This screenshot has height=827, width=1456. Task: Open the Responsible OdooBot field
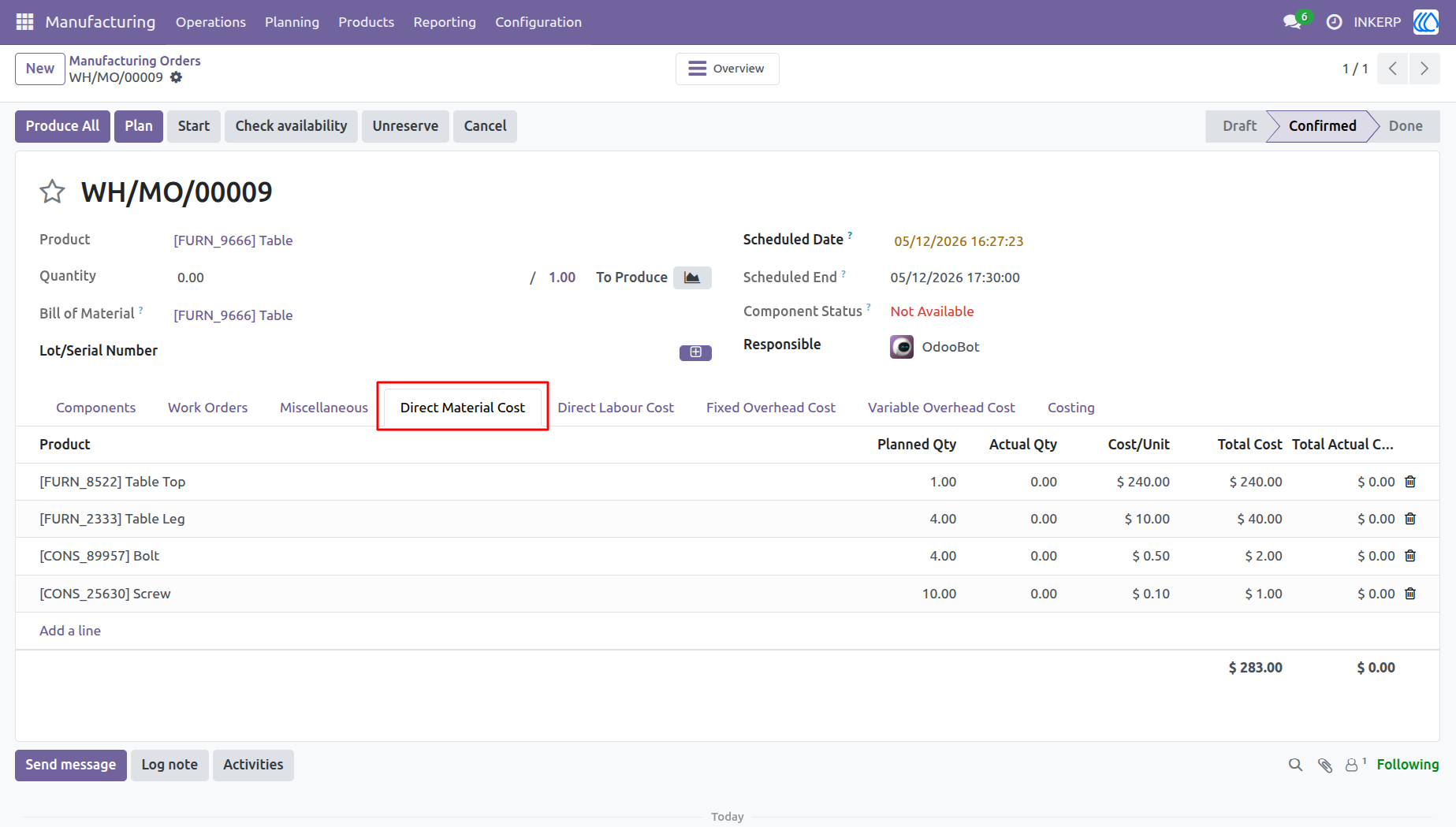click(x=936, y=347)
